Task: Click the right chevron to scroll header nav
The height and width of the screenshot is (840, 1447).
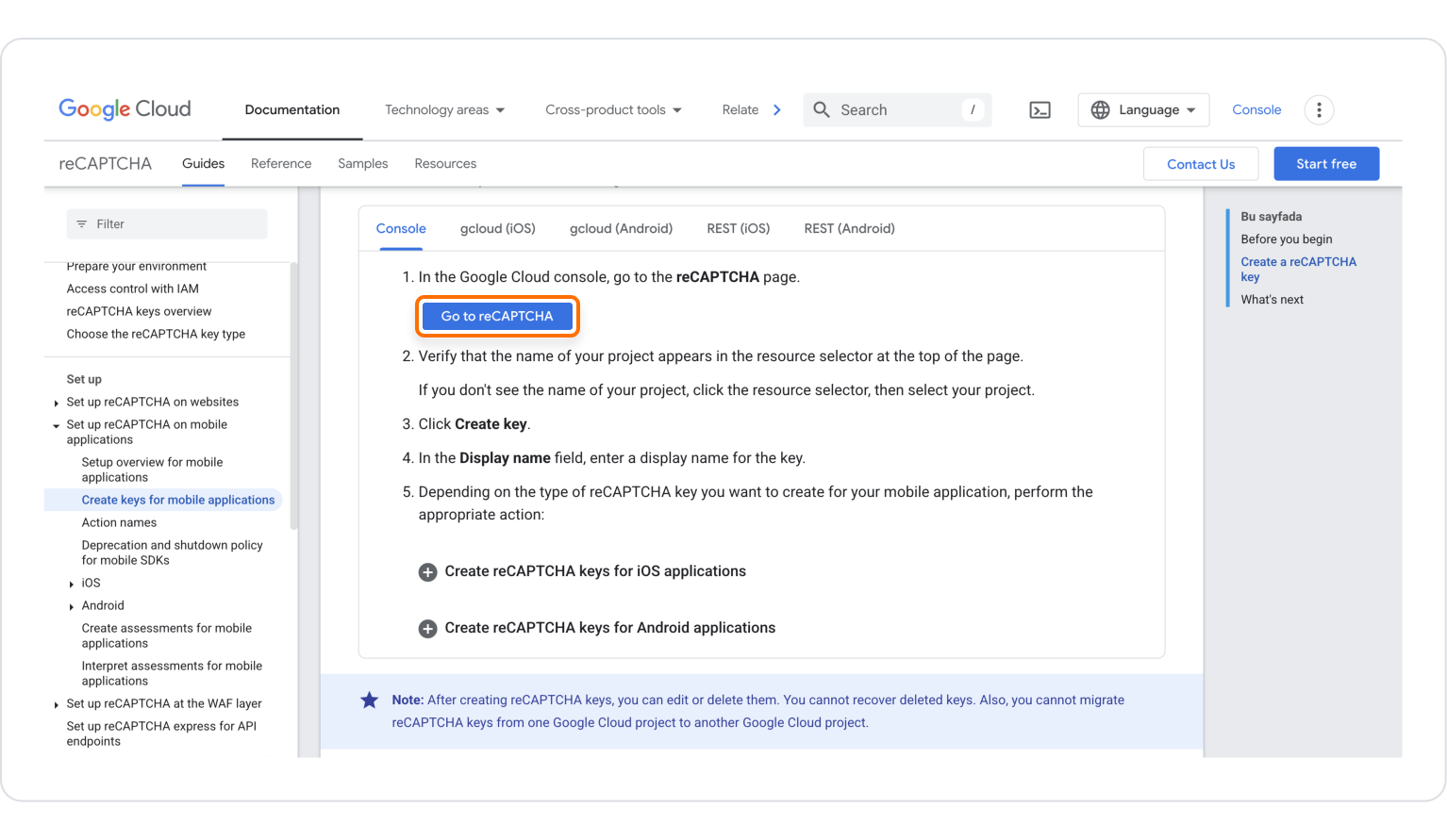Action: pyautogui.click(x=777, y=110)
